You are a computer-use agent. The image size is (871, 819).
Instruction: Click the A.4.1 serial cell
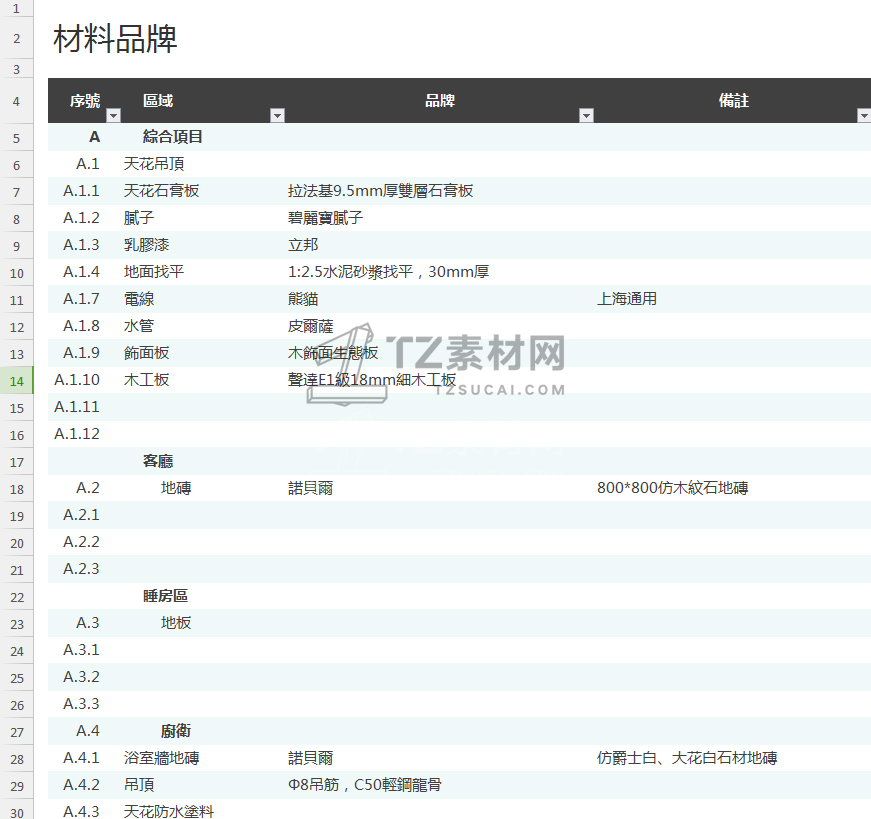coord(81,758)
